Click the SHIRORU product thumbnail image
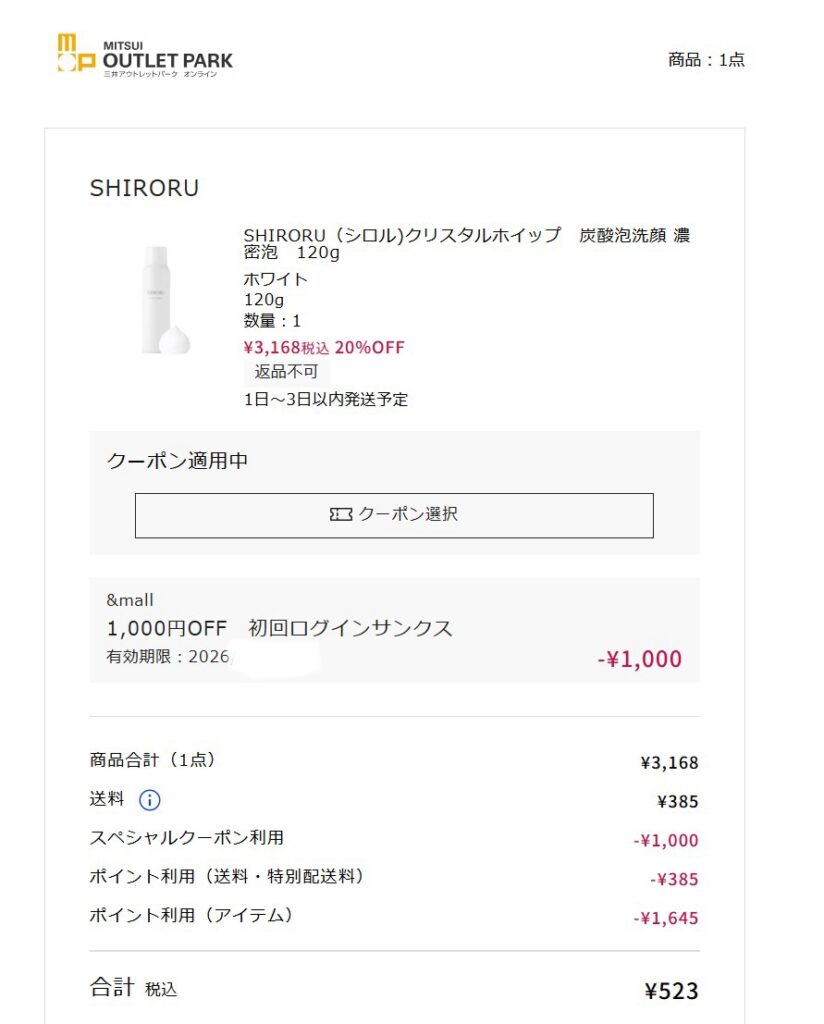This screenshot has width=824, height=1024. [x=165, y=300]
